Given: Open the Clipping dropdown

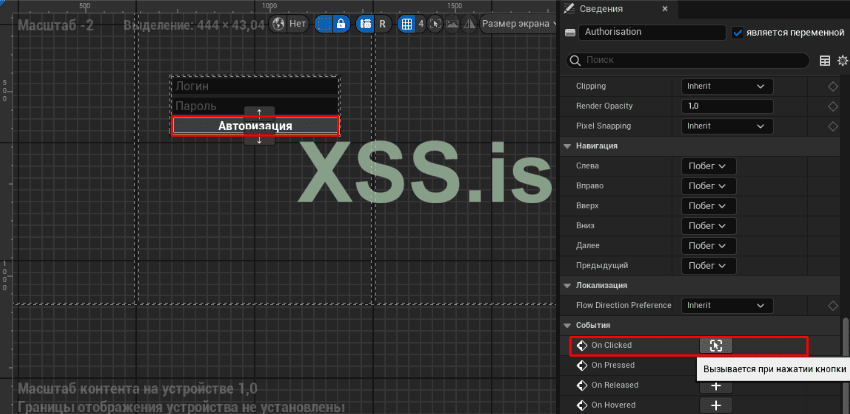Looking at the screenshot, I should 727,86.
